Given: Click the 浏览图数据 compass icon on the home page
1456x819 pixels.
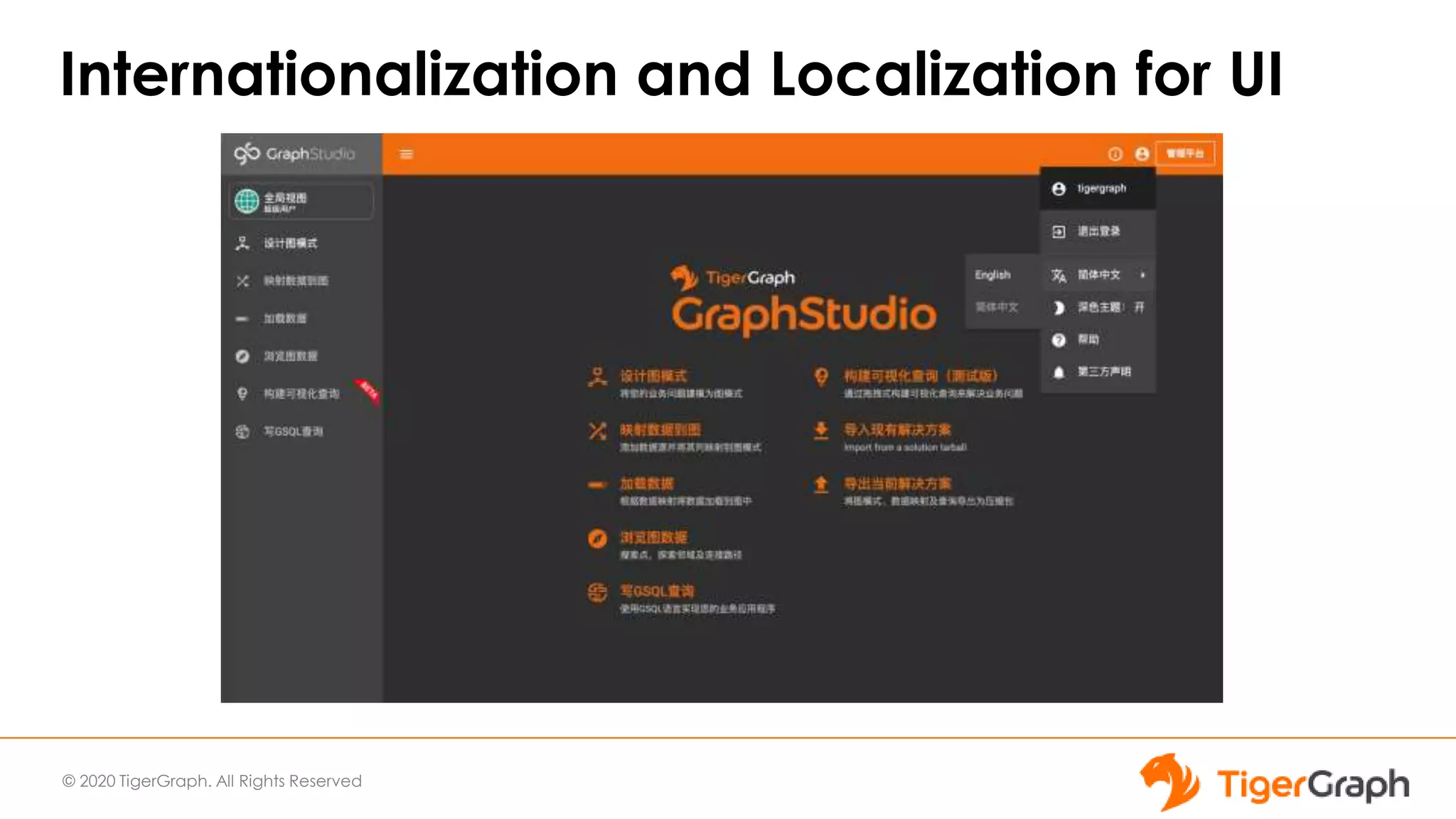Looking at the screenshot, I should (x=597, y=538).
